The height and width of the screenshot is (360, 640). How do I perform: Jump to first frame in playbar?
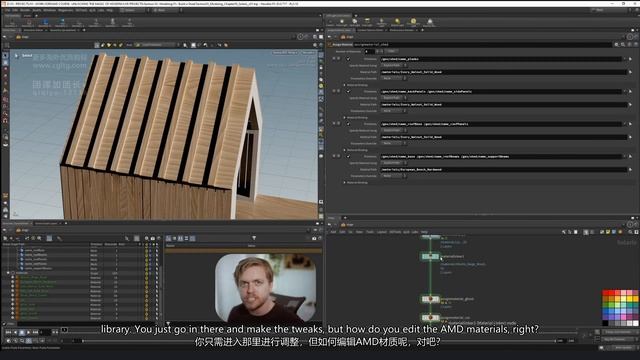[x=8, y=332]
